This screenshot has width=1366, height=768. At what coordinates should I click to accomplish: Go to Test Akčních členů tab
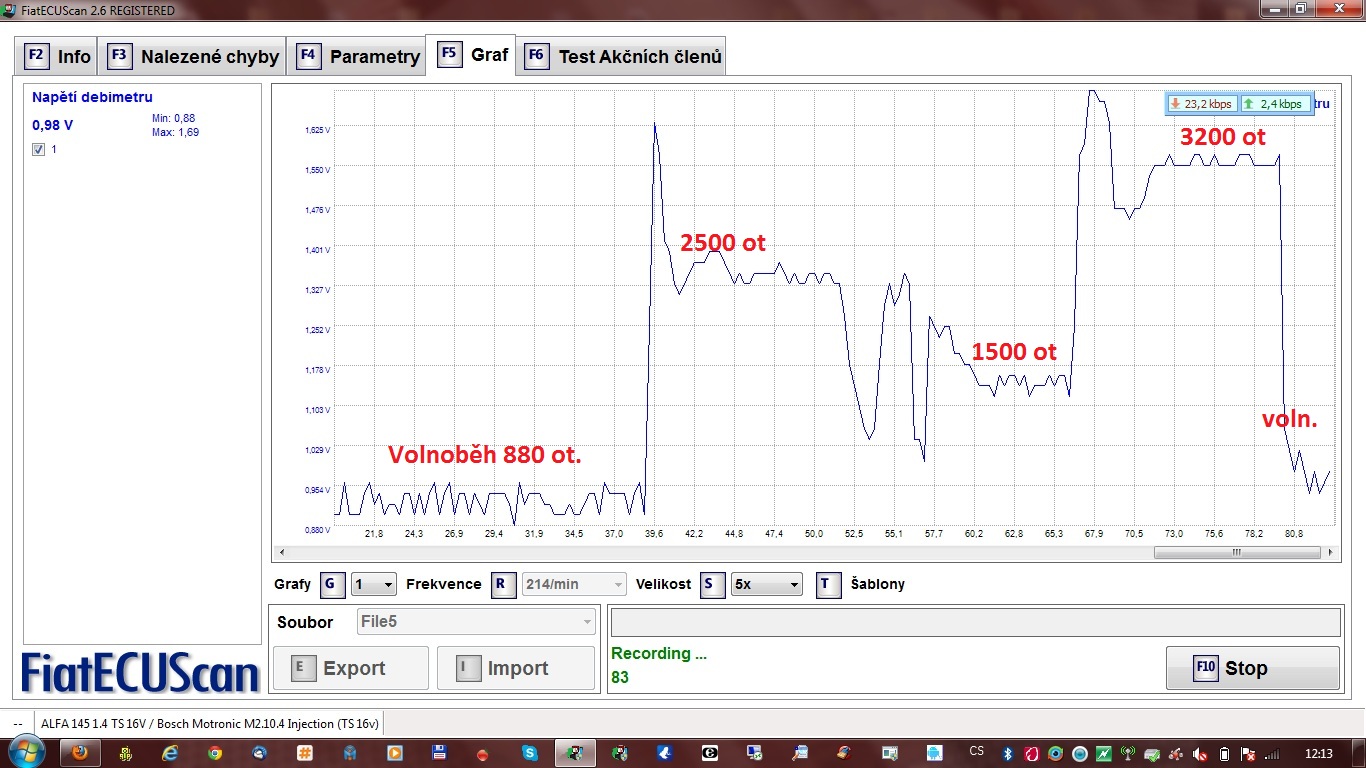pos(623,56)
